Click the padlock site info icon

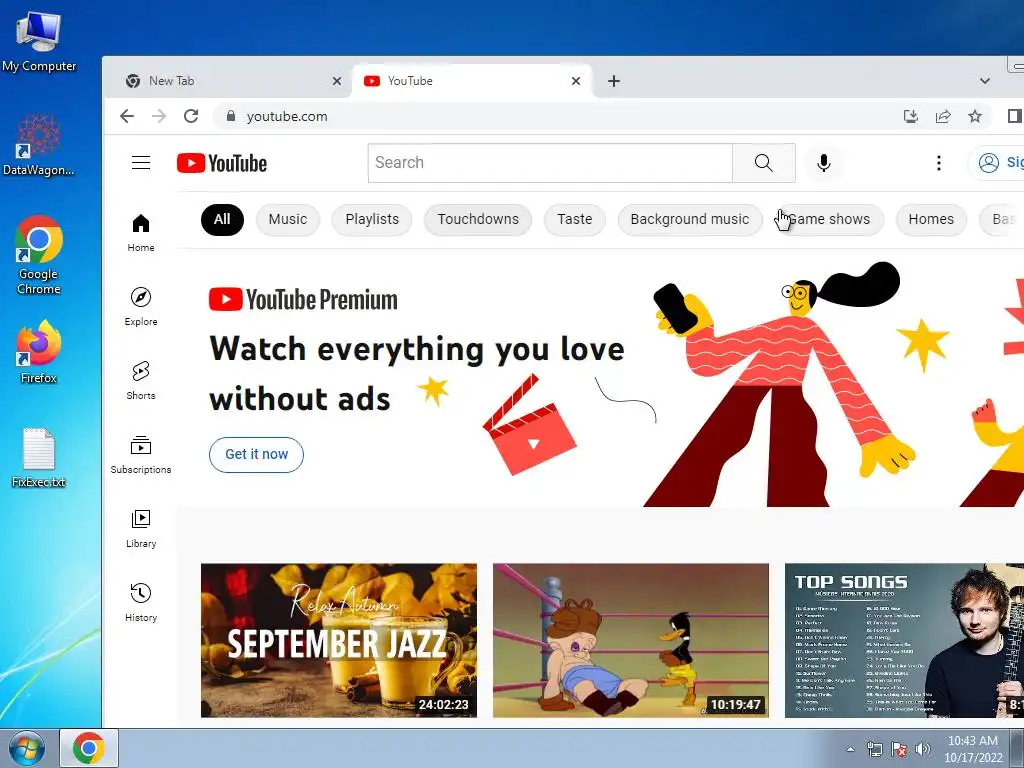click(230, 116)
